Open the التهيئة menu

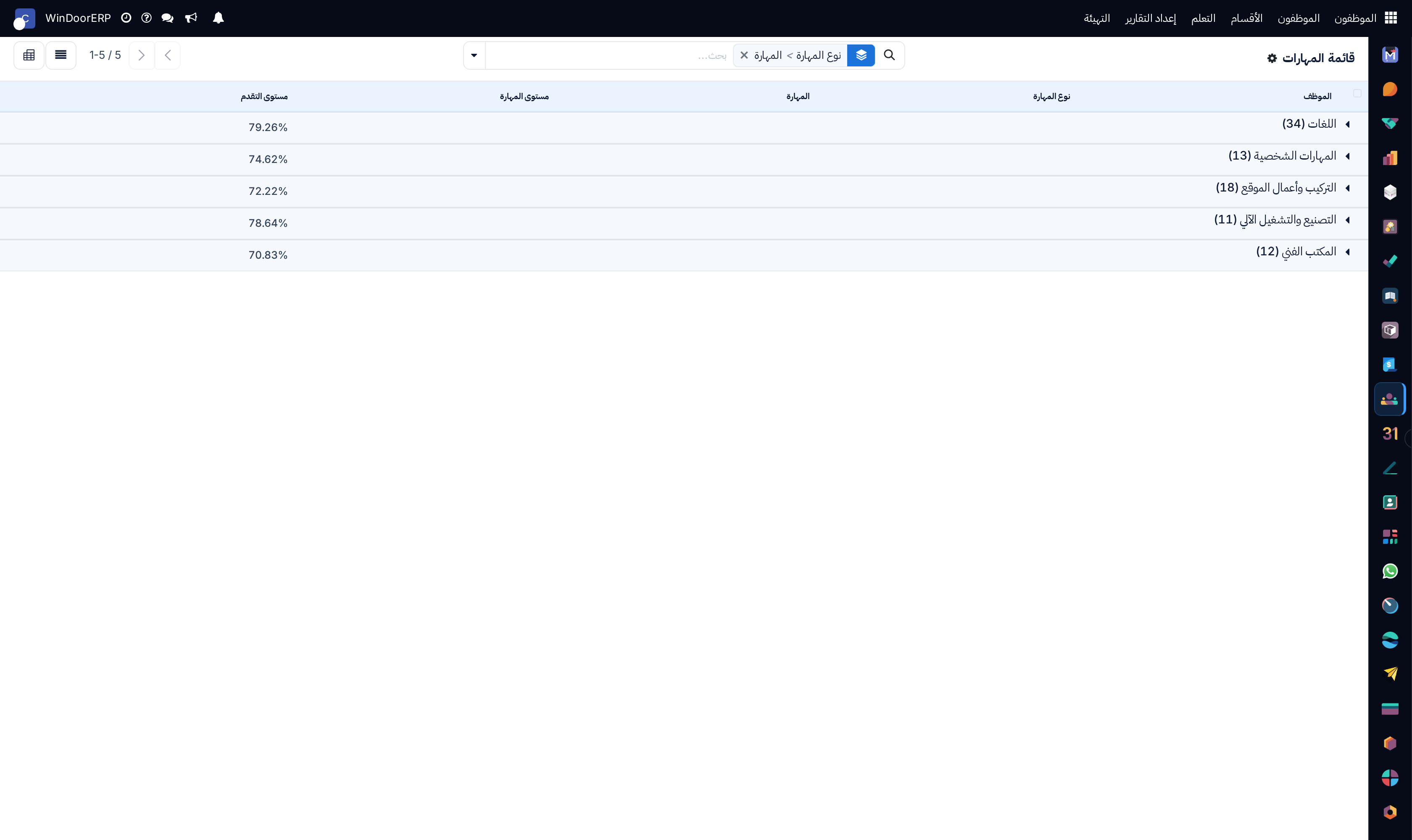click(x=1096, y=18)
